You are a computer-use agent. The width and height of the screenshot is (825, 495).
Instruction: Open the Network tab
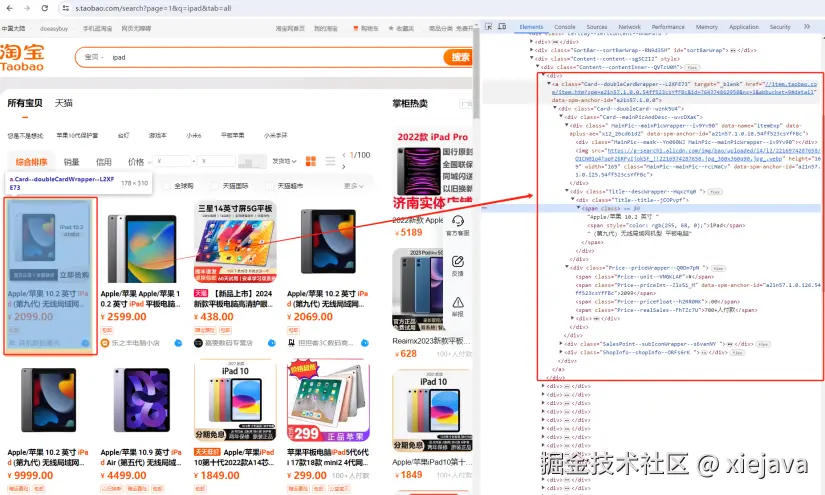click(629, 27)
